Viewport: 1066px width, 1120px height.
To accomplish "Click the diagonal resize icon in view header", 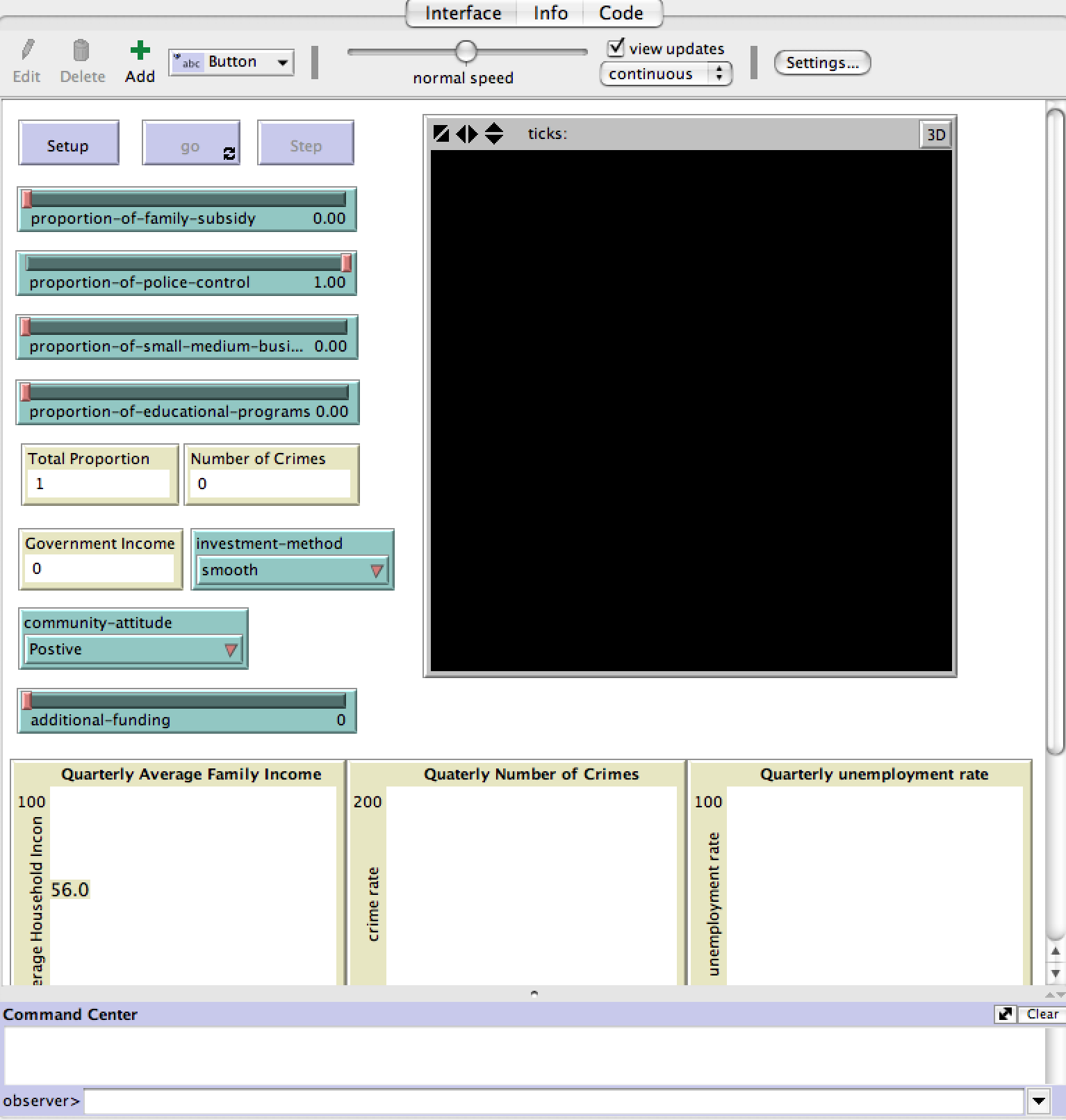I will click(x=441, y=133).
